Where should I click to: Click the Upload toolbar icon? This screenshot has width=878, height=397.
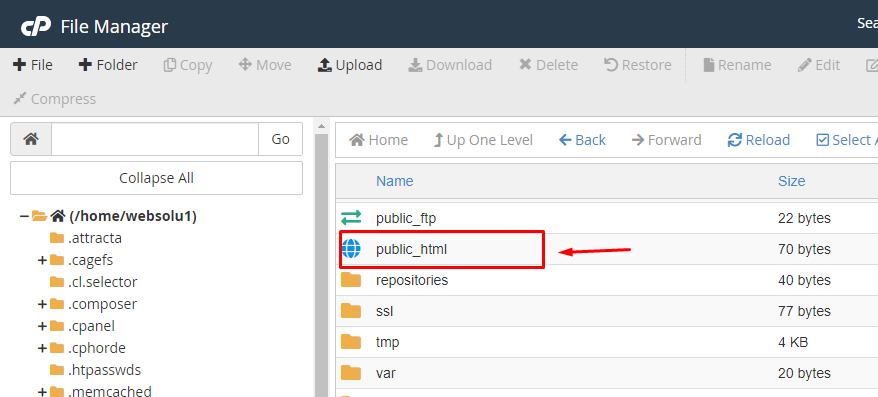325,66
